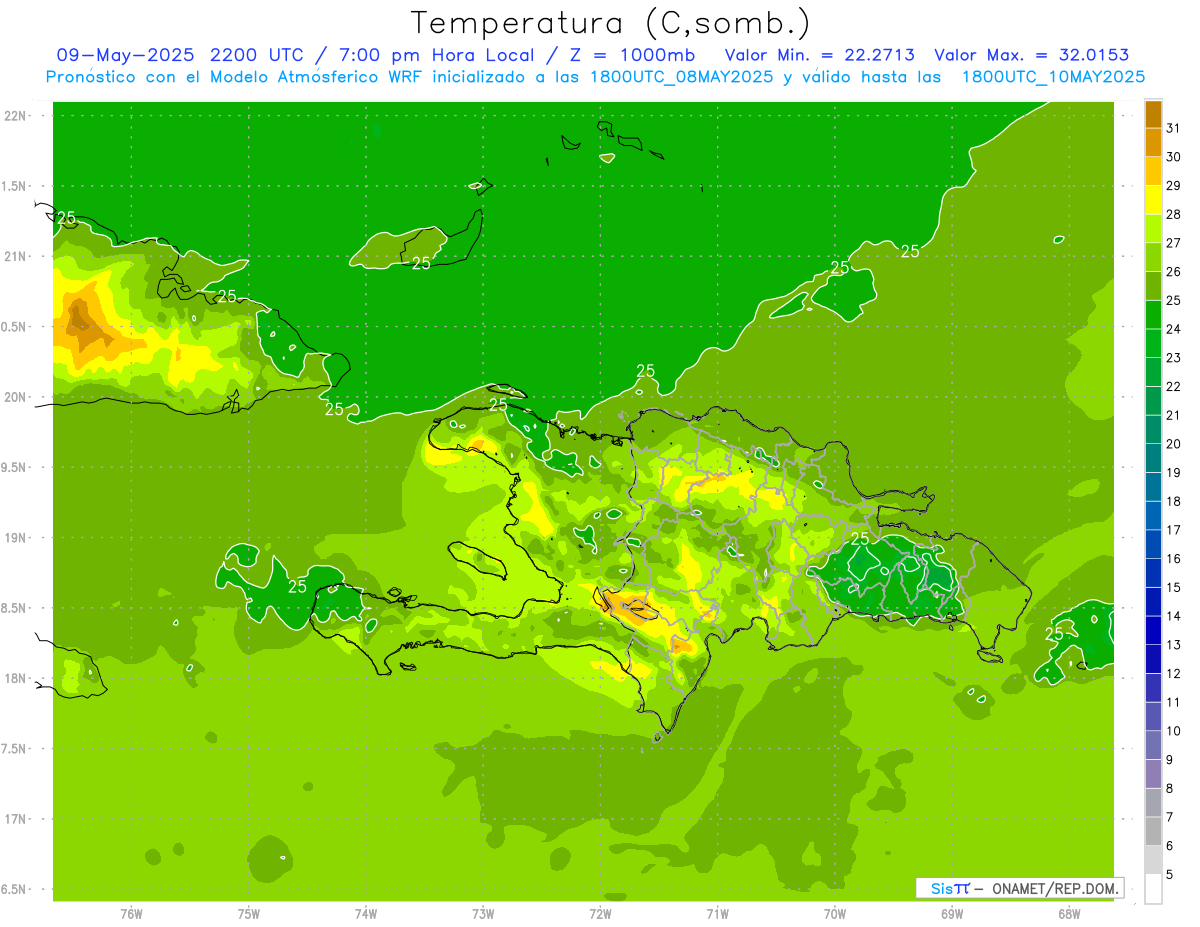The height and width of the screenshot is (927, 1200).
Task: Click the '71W' longitude label
Action: [717, 914]
